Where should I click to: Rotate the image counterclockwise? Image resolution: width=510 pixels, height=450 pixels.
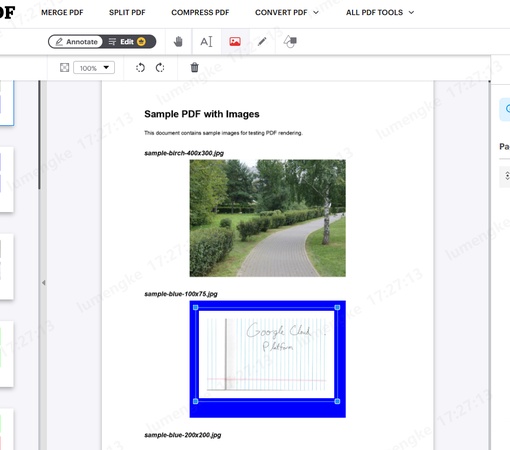(x=140, y=68)
